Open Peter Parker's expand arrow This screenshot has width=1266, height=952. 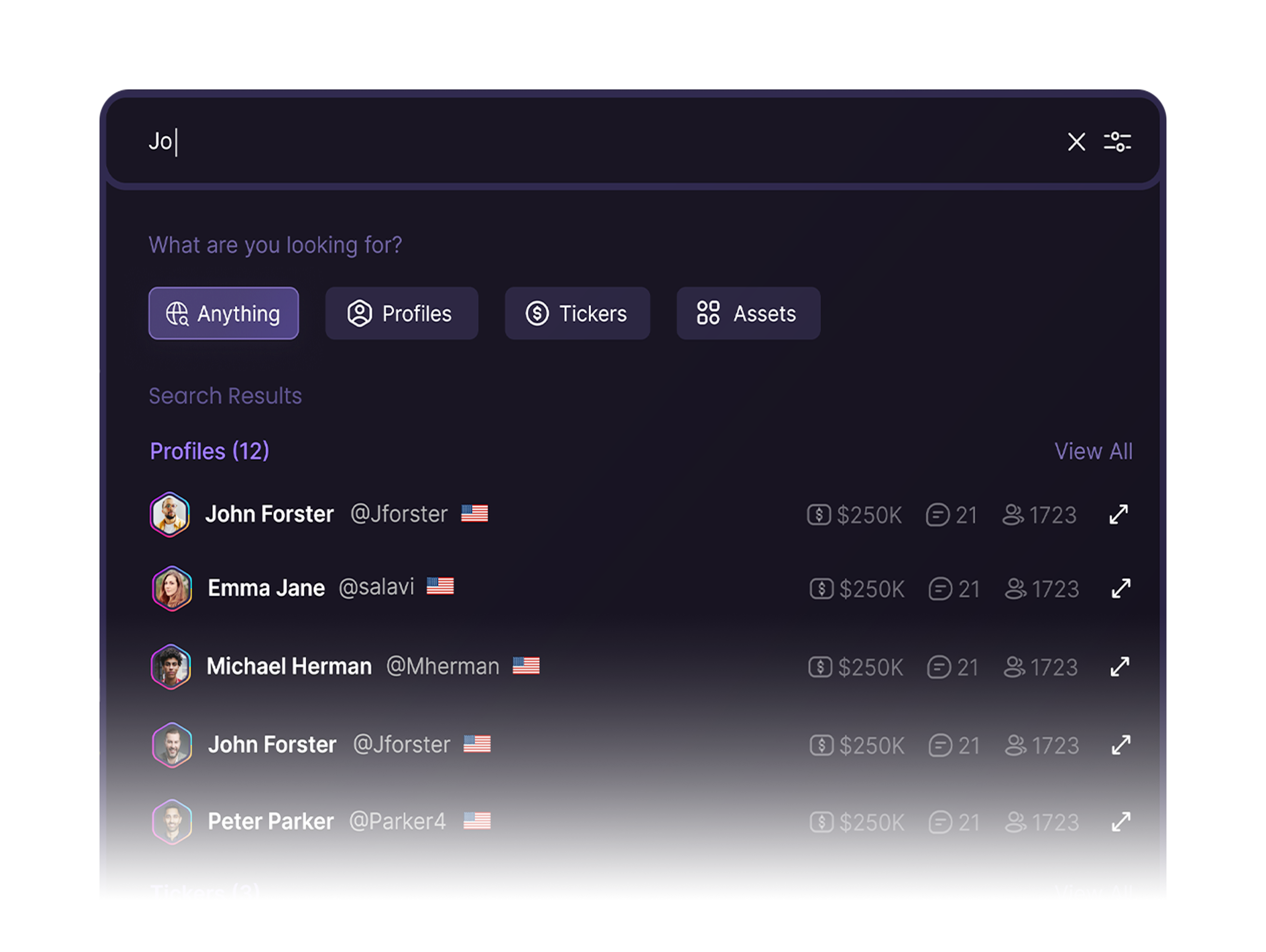pyautogui.click(x=1121, y=822)
